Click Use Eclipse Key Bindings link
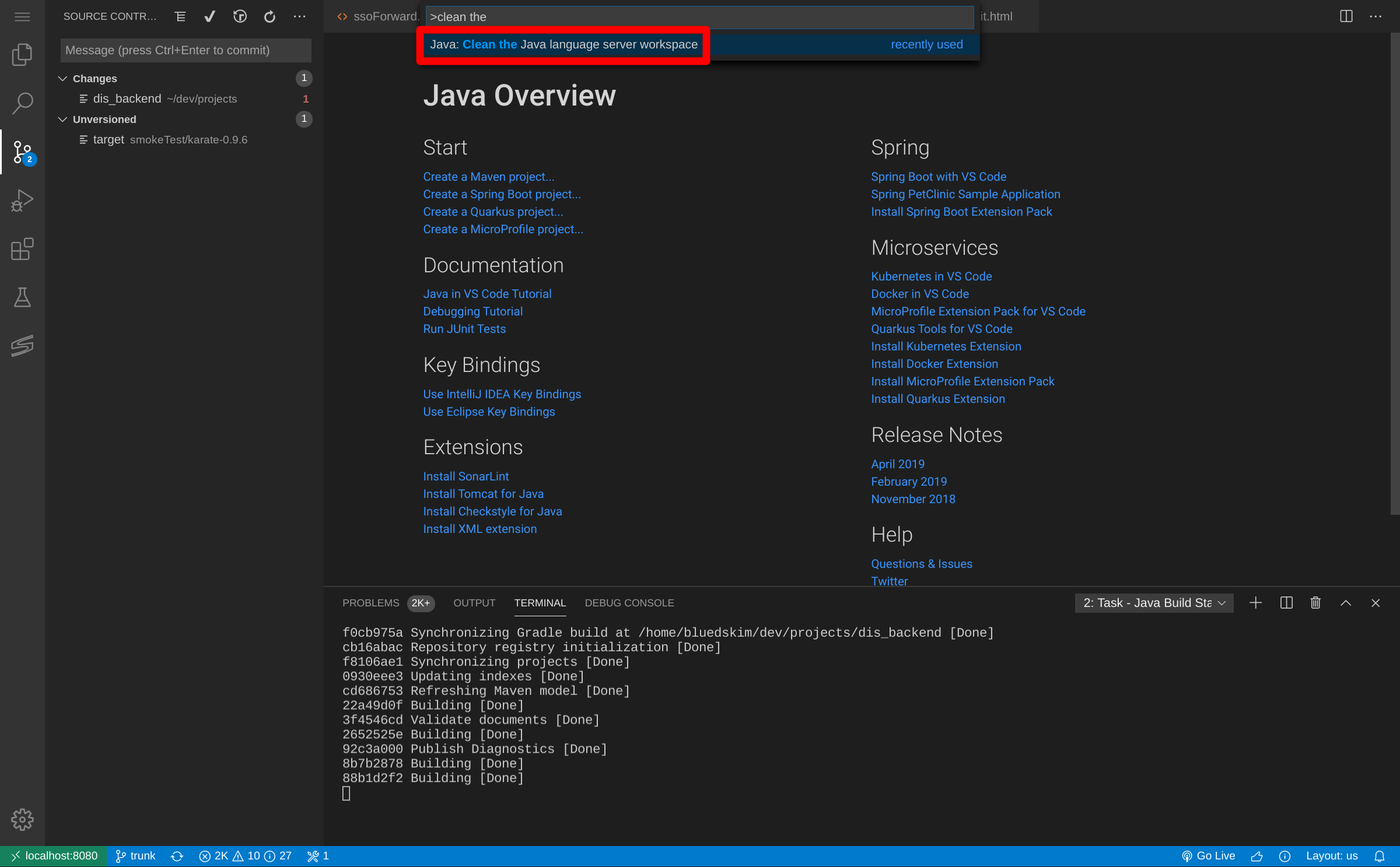Viewport: 1400px width, 867px height. pyautogui.click(x=489, y=412)
